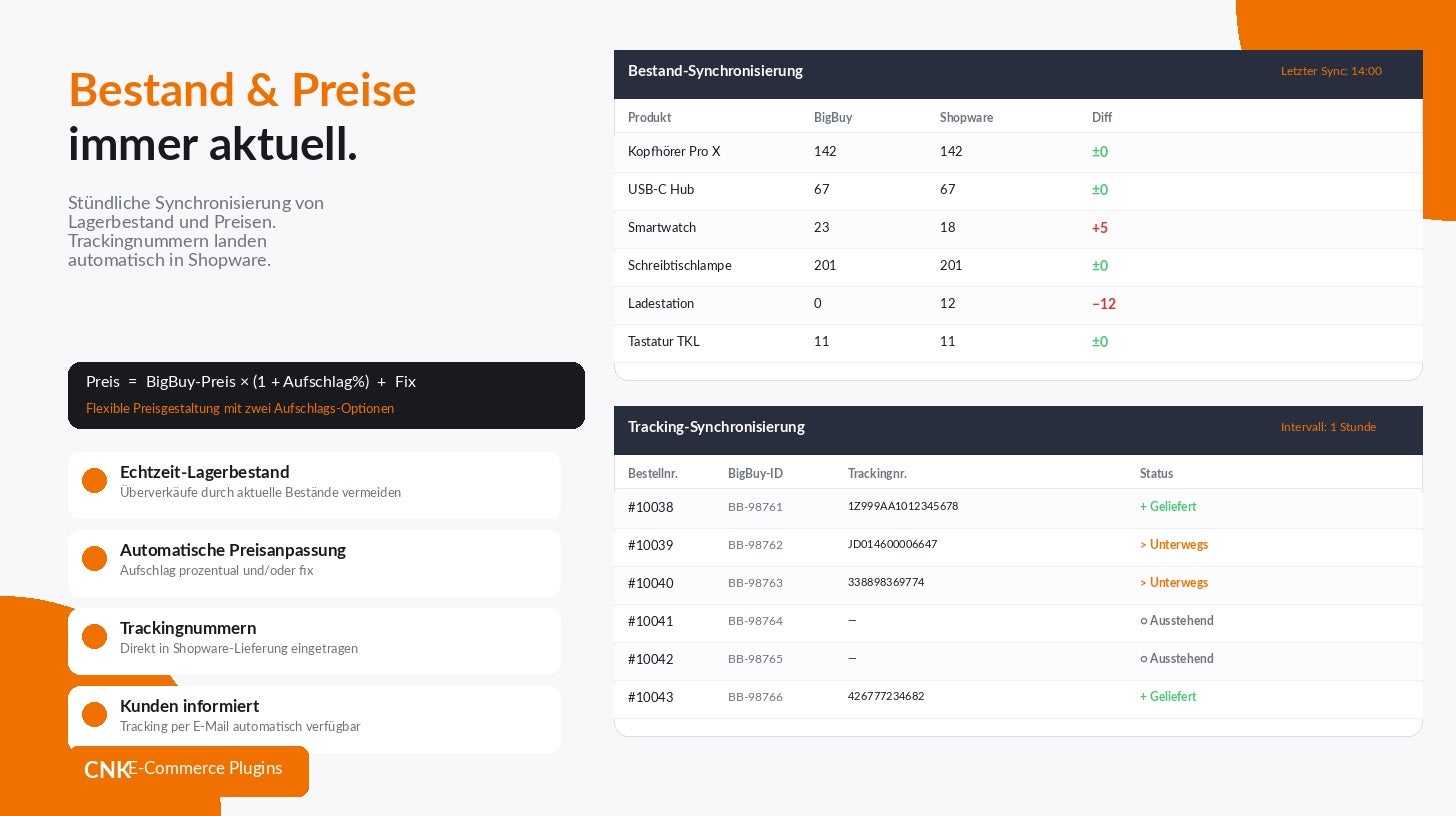The height and width of the screenshot is (816, 1456).
Task: Click the CNK logo badge
Action: click(x=188, y=770)
